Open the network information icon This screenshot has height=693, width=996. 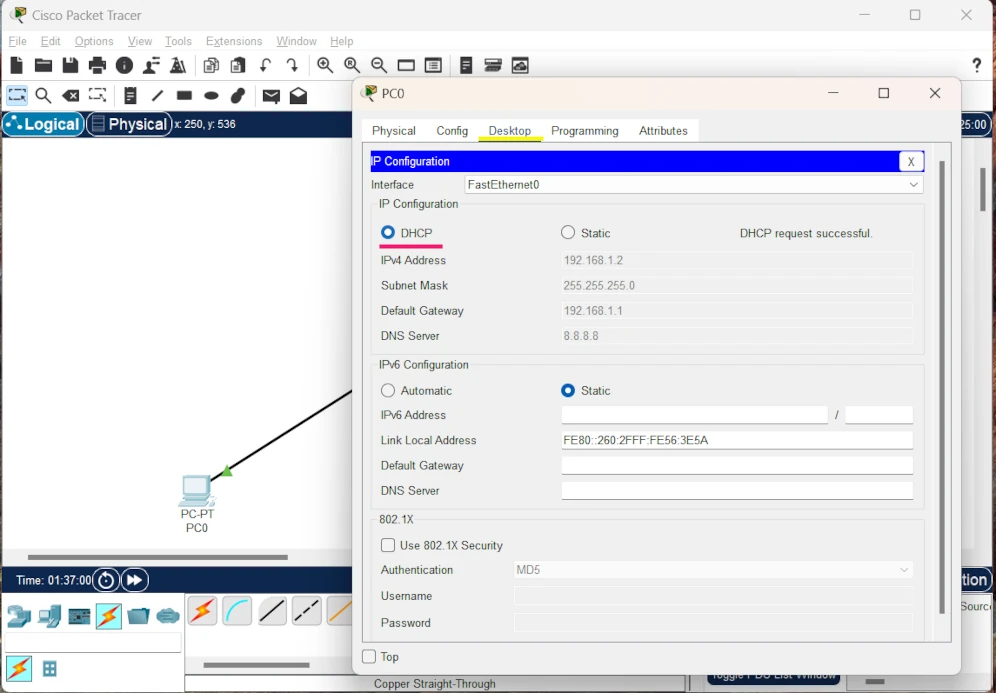[124, 65]
